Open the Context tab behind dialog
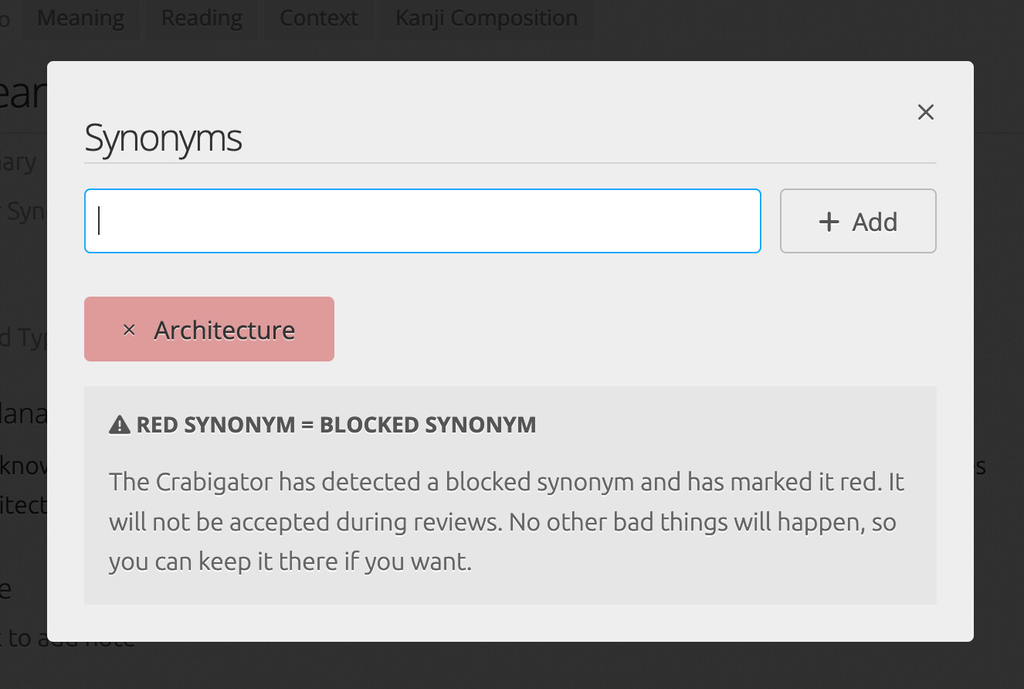Screen dimensions: 1024x689 [319, 18]
